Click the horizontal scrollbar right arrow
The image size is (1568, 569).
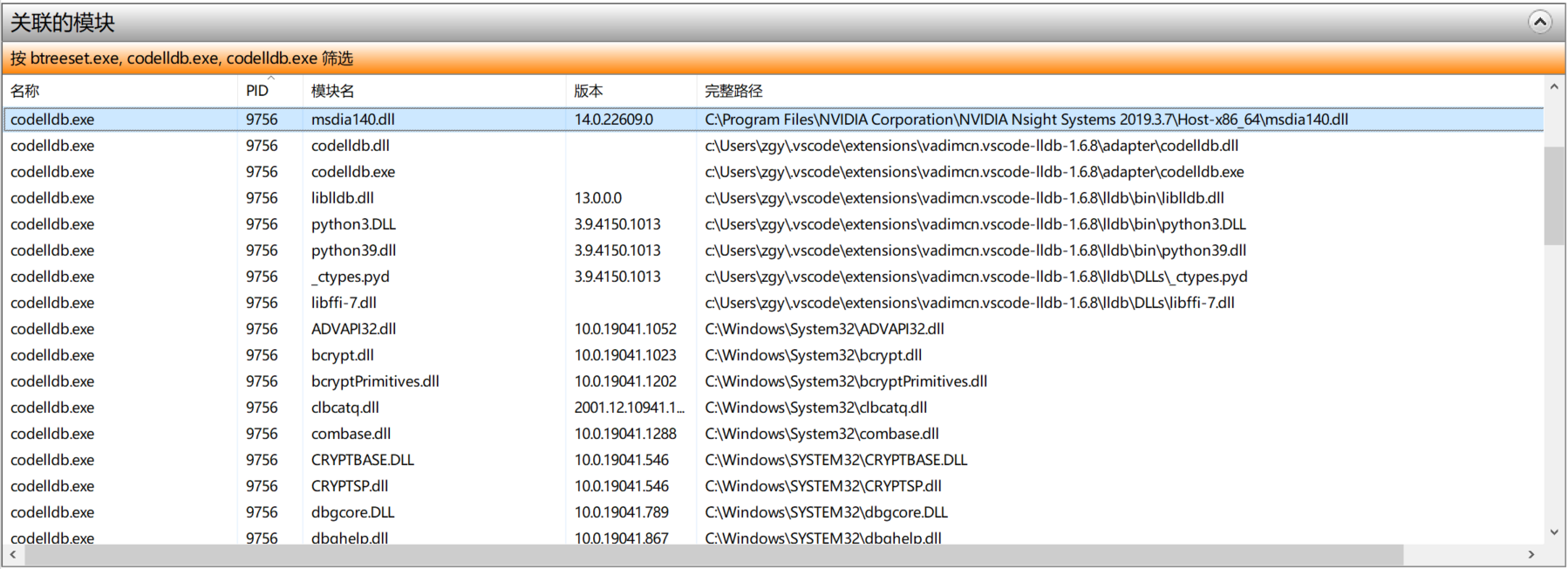(x=1531, y=555)
